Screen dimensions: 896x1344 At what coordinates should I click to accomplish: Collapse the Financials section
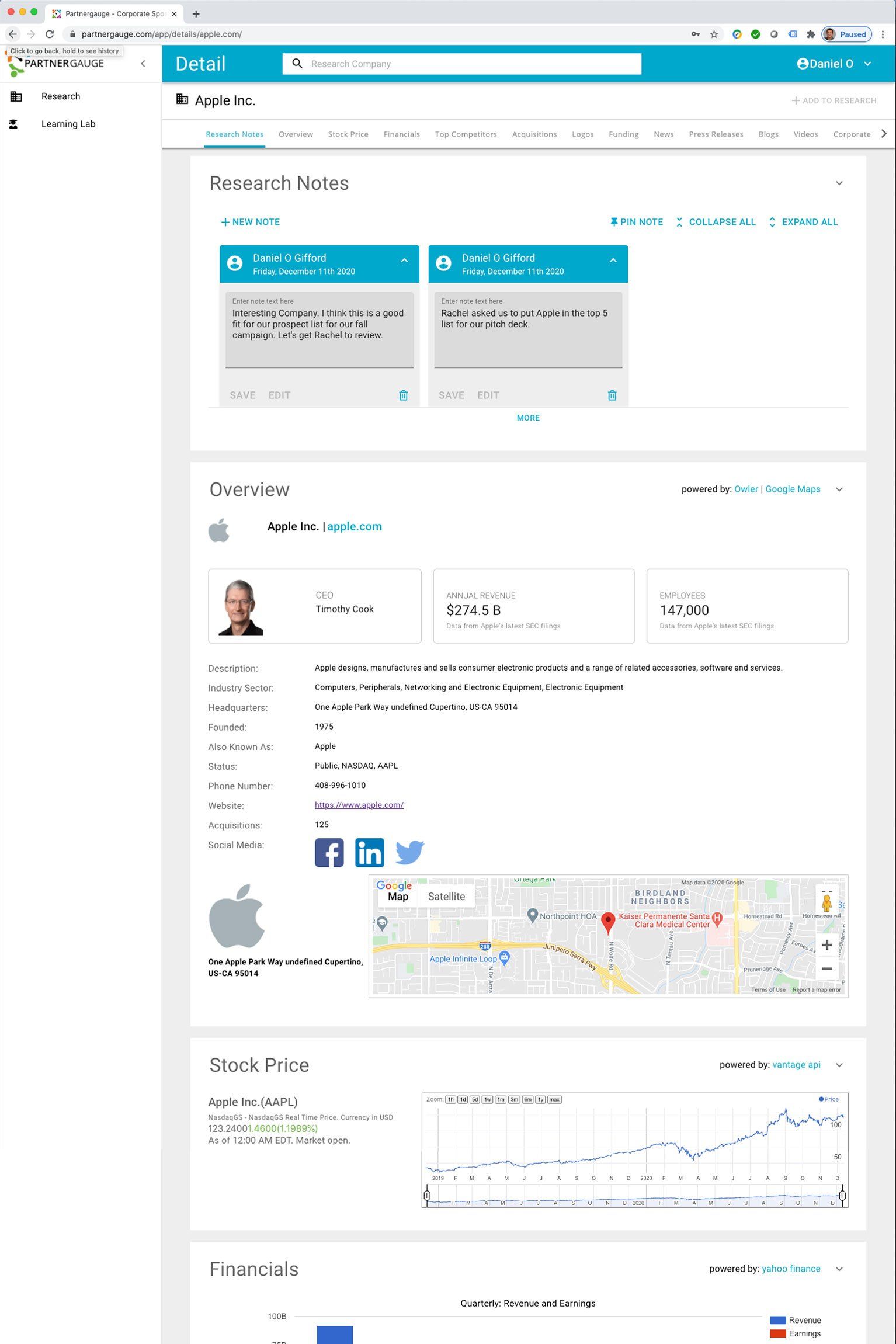[839, 1269]
